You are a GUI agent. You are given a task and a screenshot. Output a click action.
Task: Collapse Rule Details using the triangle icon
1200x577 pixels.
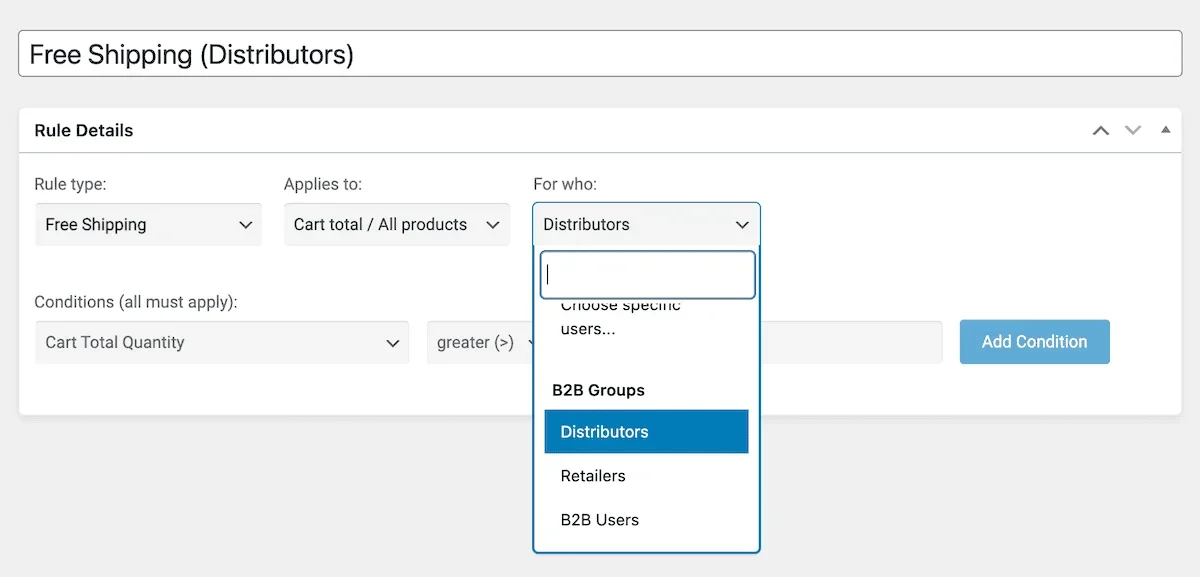pyautogui.click(x=1165, y=130)
